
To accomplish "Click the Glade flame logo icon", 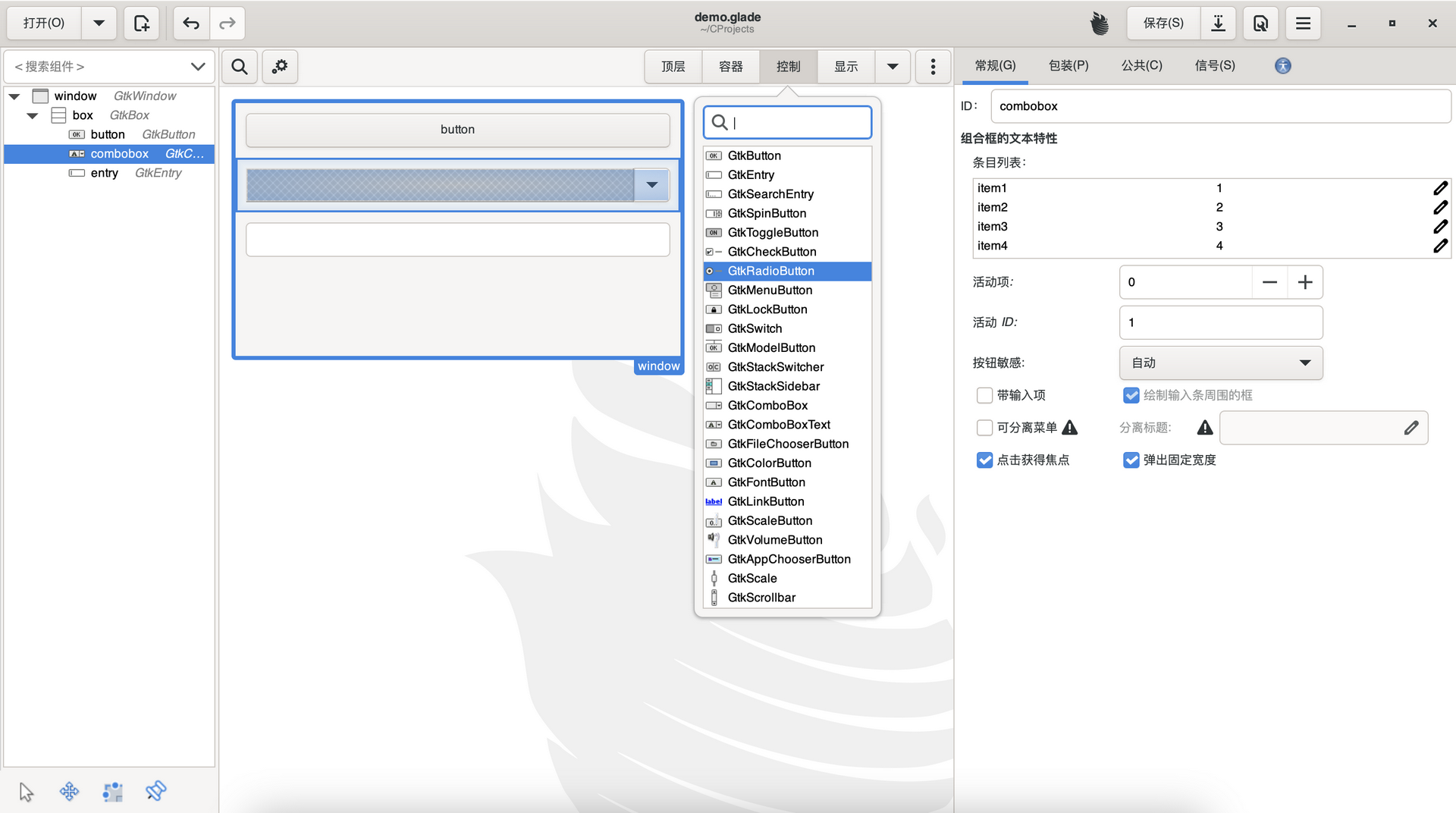I will [x=1100, y=24].
